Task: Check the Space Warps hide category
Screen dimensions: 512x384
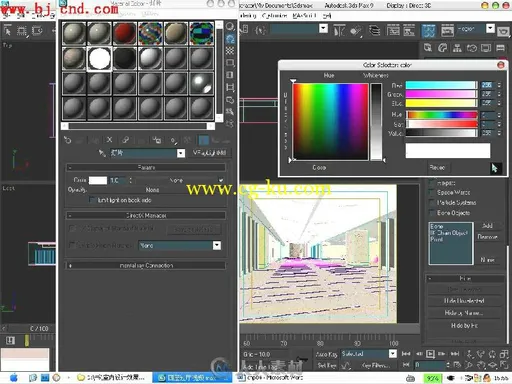Action: pyautogui.click(x=432, y=193)
